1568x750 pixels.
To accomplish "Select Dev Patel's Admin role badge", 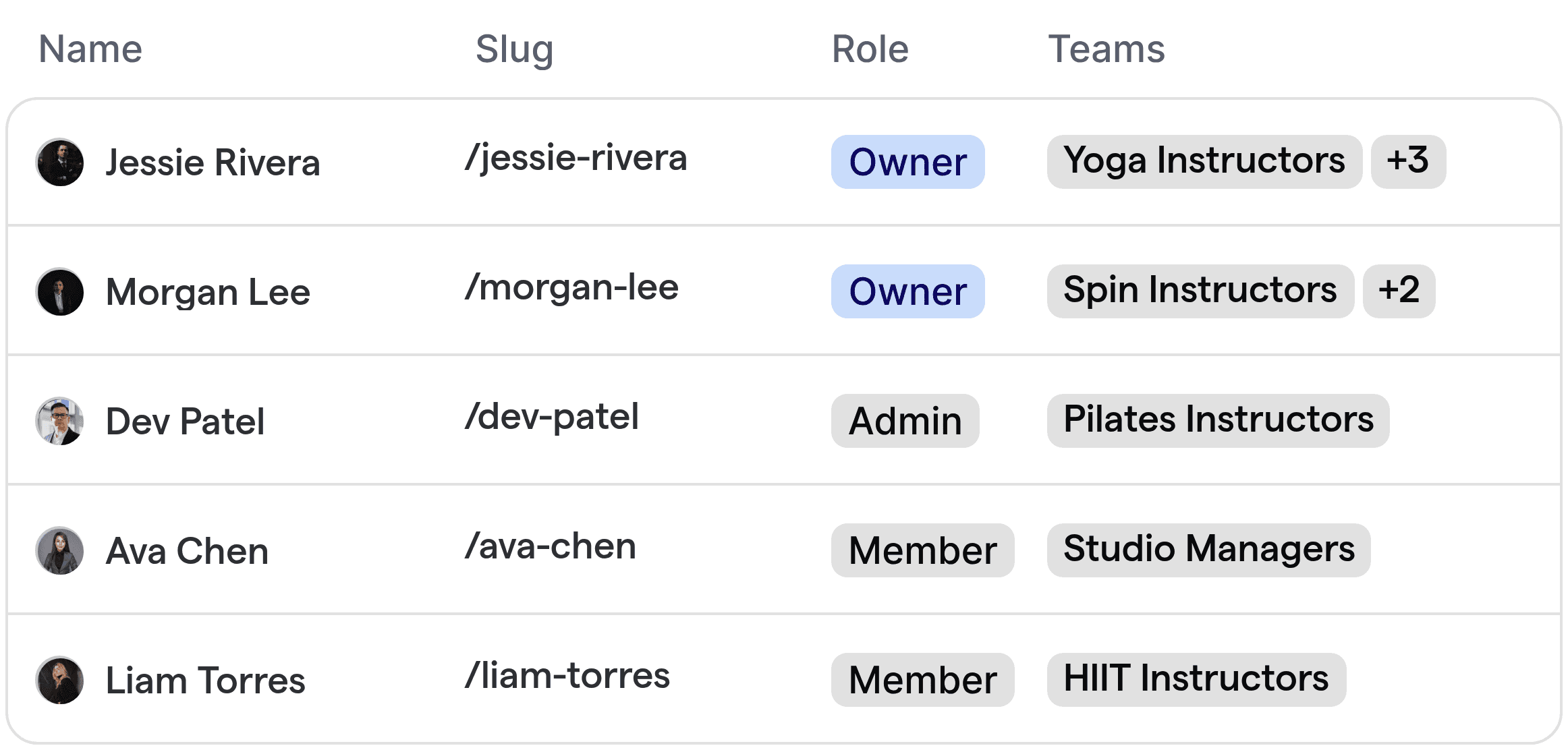I will point(905,421).
